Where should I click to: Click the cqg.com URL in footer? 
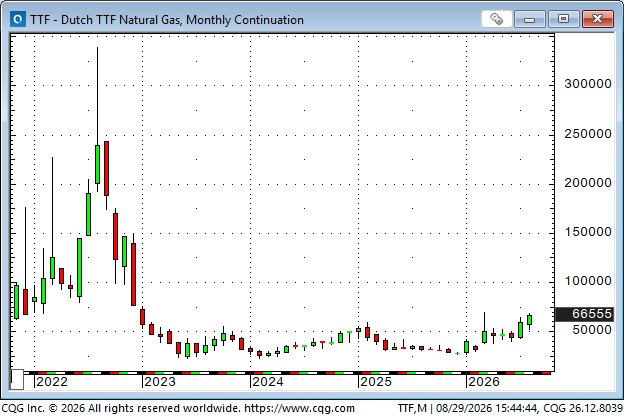pos(299,408)
